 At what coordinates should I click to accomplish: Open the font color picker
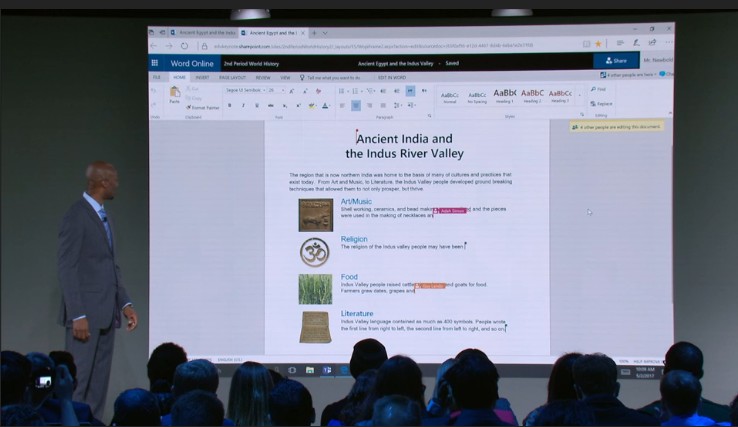pos(326,105)
